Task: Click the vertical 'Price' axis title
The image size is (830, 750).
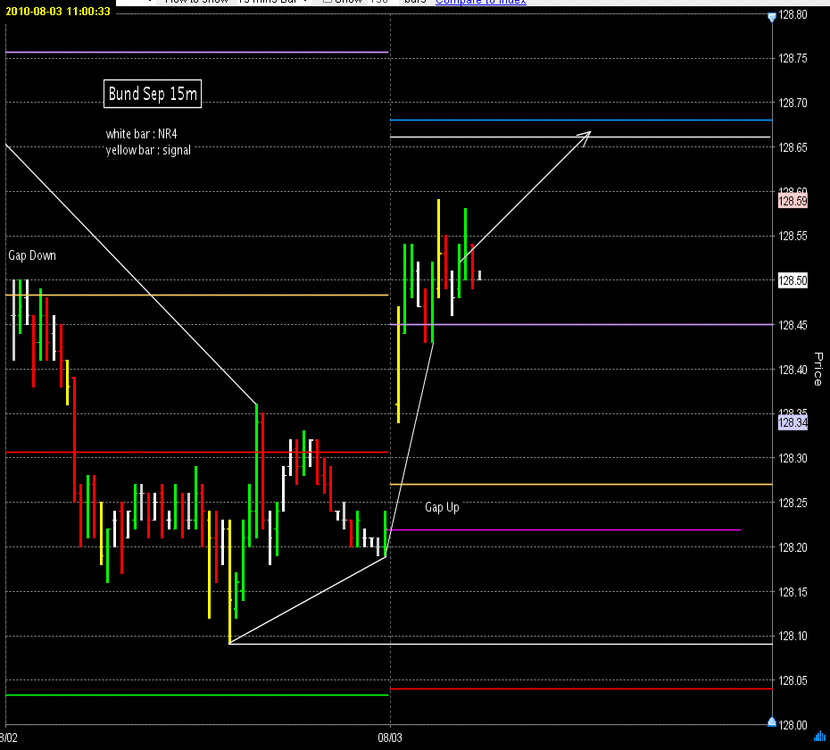Action: click(x=818, y=369)
